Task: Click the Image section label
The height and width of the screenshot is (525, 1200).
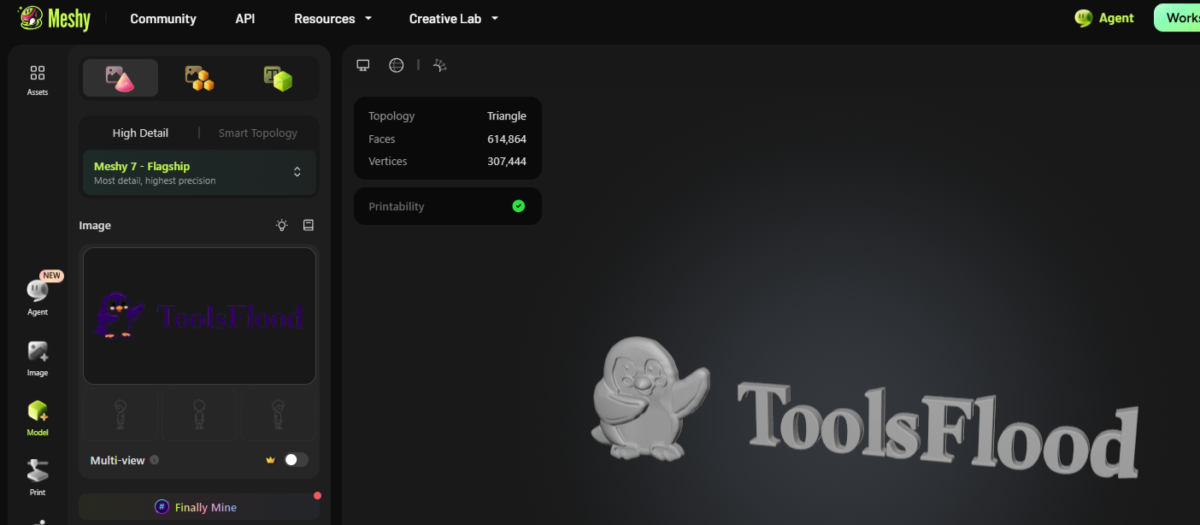Action: (95, 226)
